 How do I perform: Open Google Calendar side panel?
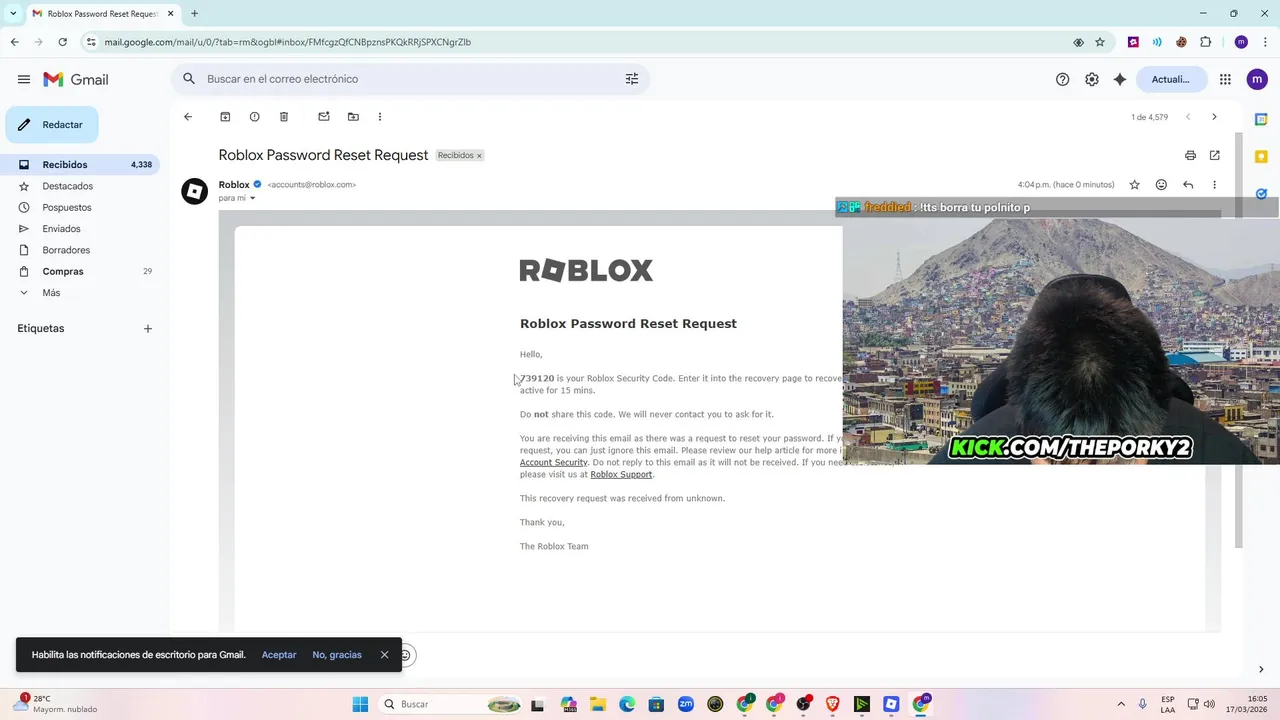click(1261, 118)
